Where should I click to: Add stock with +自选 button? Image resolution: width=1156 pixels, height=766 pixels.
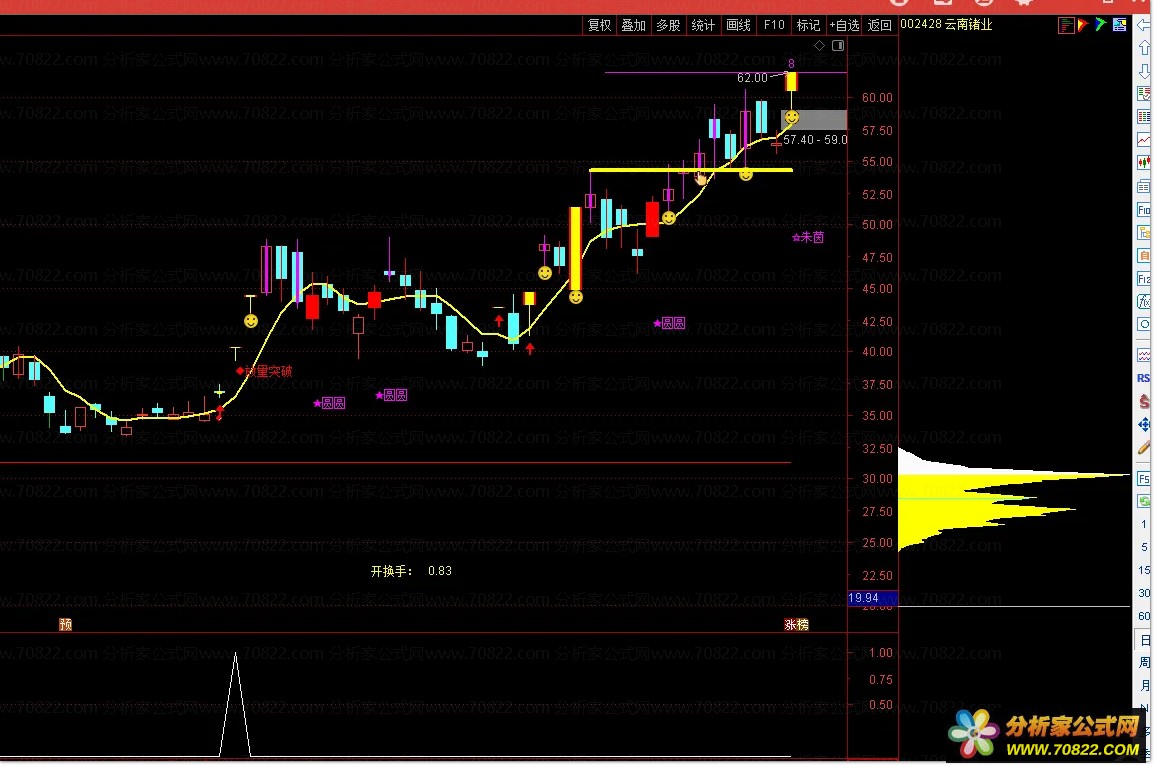pyautogui.click(x=844, y=25)
